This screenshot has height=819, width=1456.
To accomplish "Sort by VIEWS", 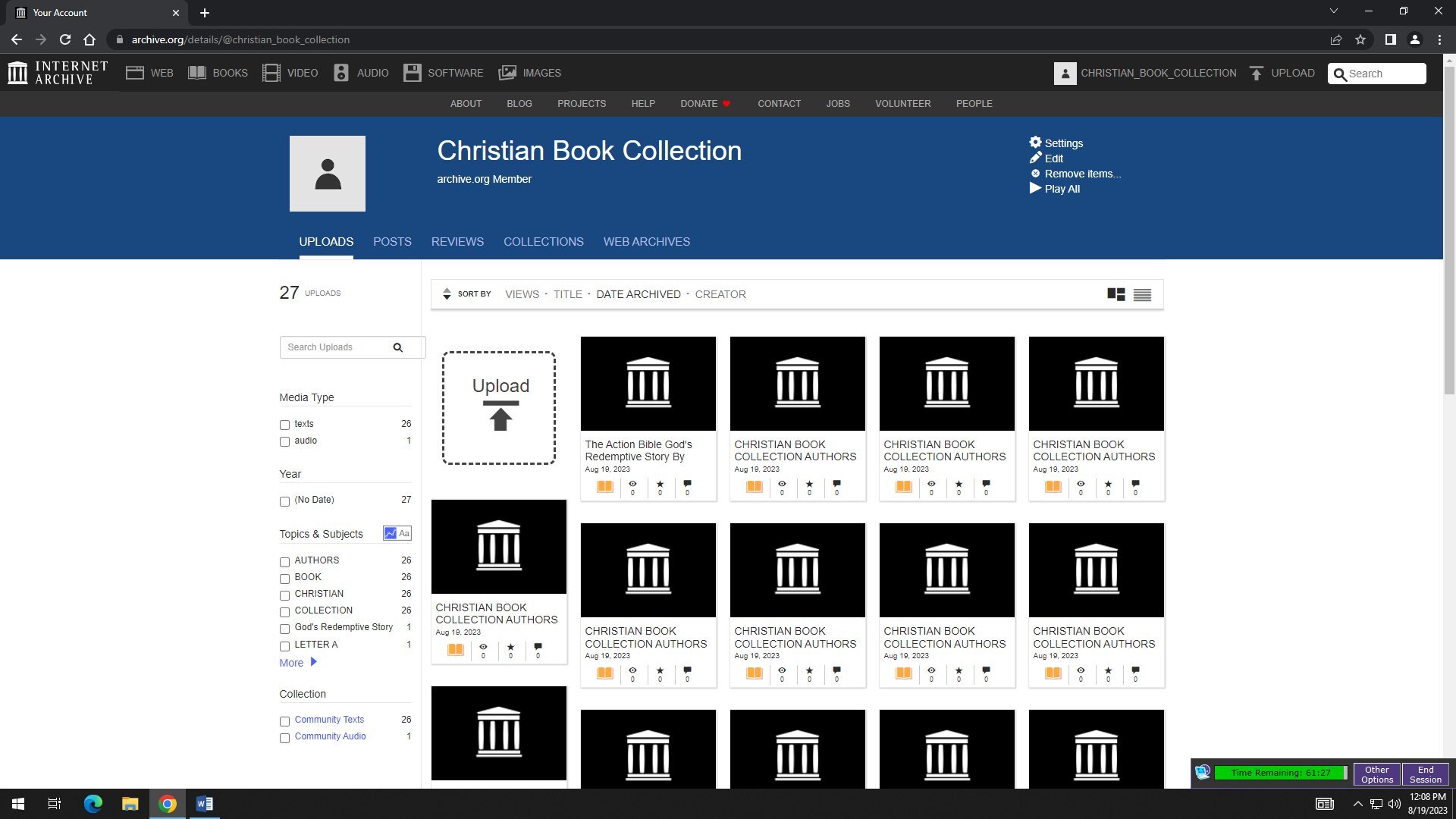I will click(x=522, y=294).
